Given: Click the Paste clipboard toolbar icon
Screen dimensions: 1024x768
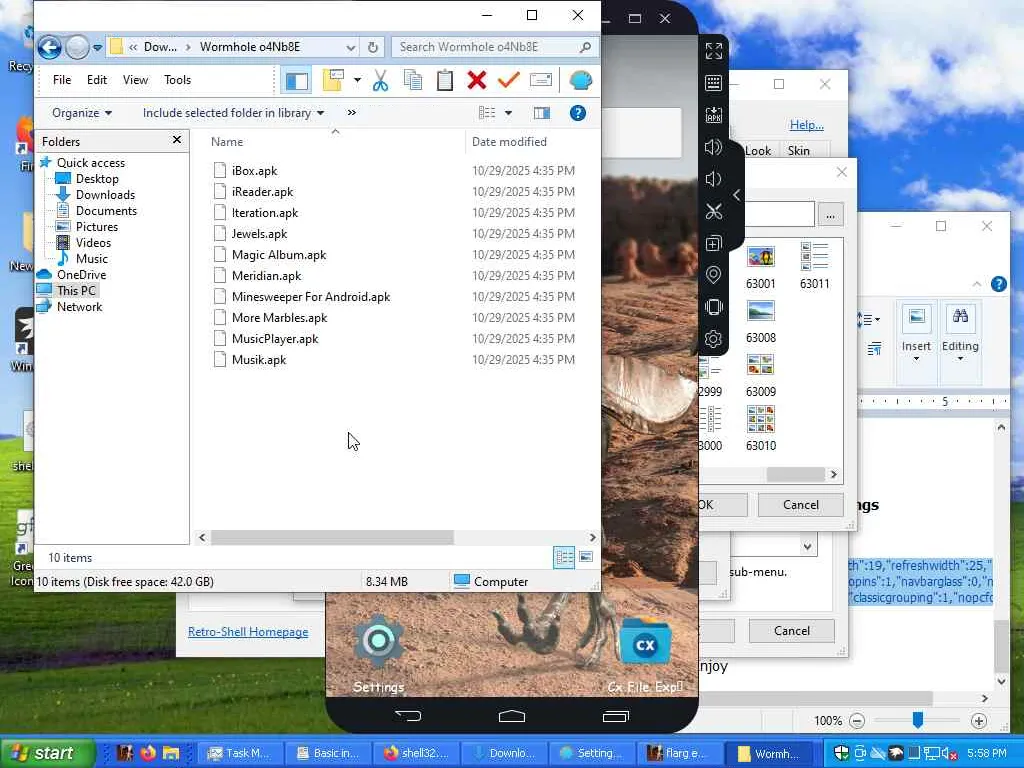Looking at the screenshot, I should tap(445, 80).
